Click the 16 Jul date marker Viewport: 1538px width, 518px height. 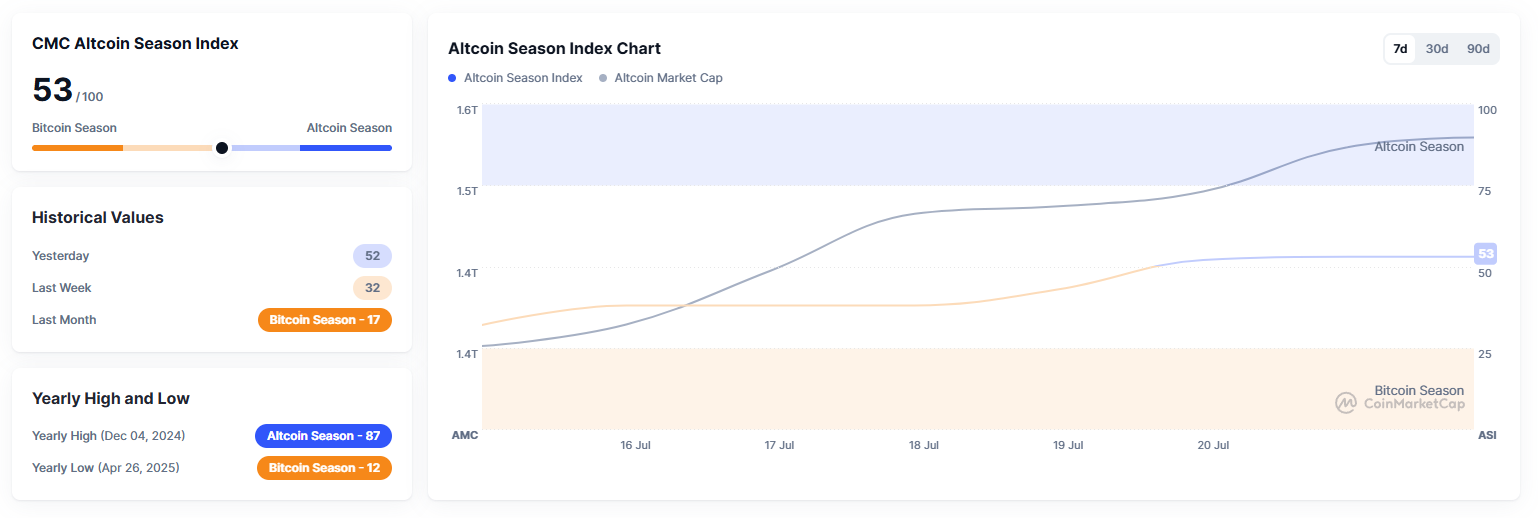635,445
